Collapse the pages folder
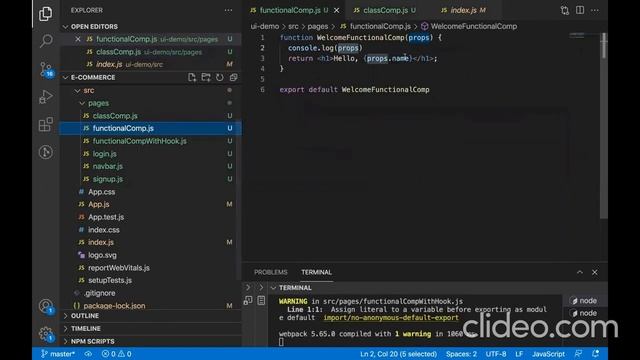The image size is (640, 360). point(82,103)
